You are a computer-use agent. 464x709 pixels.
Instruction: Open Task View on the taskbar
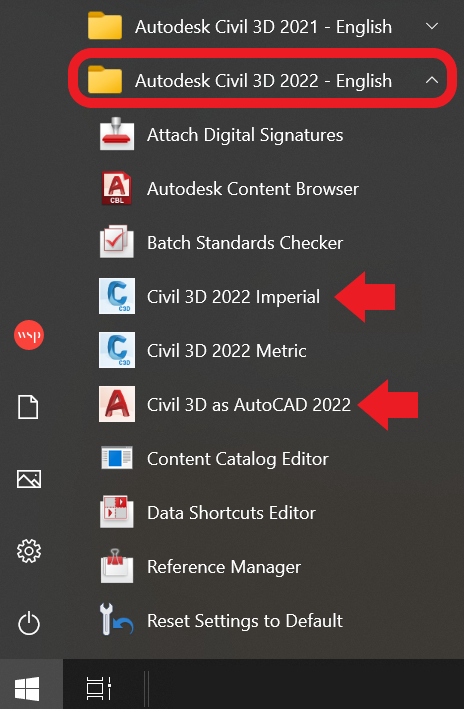point(99,689)
